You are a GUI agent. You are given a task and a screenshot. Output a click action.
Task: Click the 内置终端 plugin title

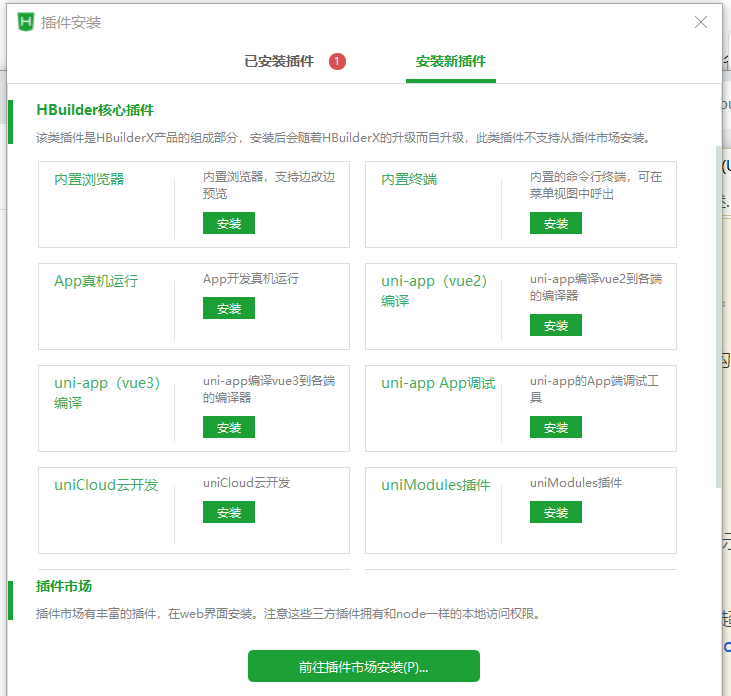(x=409, y=180)
